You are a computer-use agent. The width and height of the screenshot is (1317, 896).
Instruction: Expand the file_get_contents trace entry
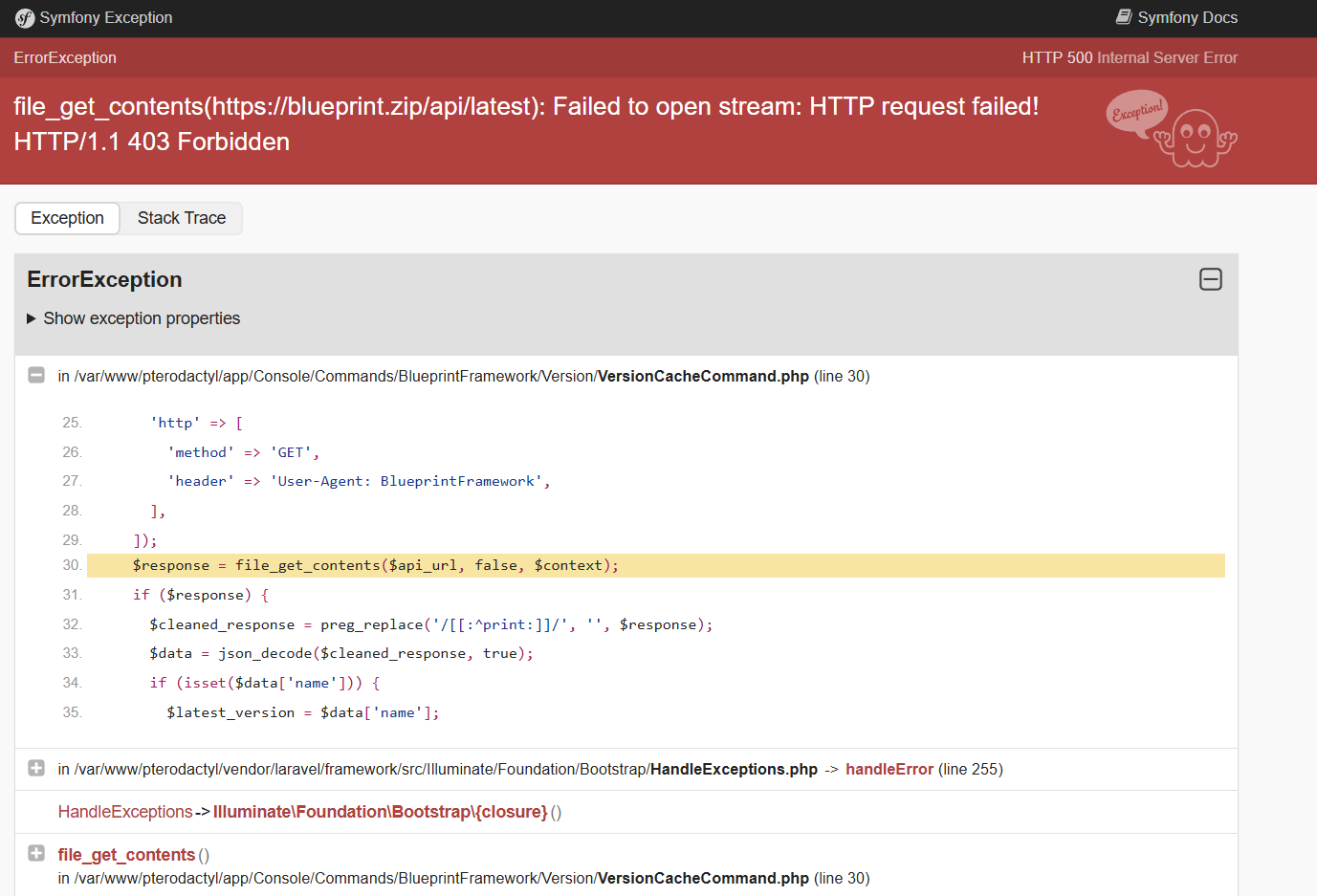(x=36, y=854)
